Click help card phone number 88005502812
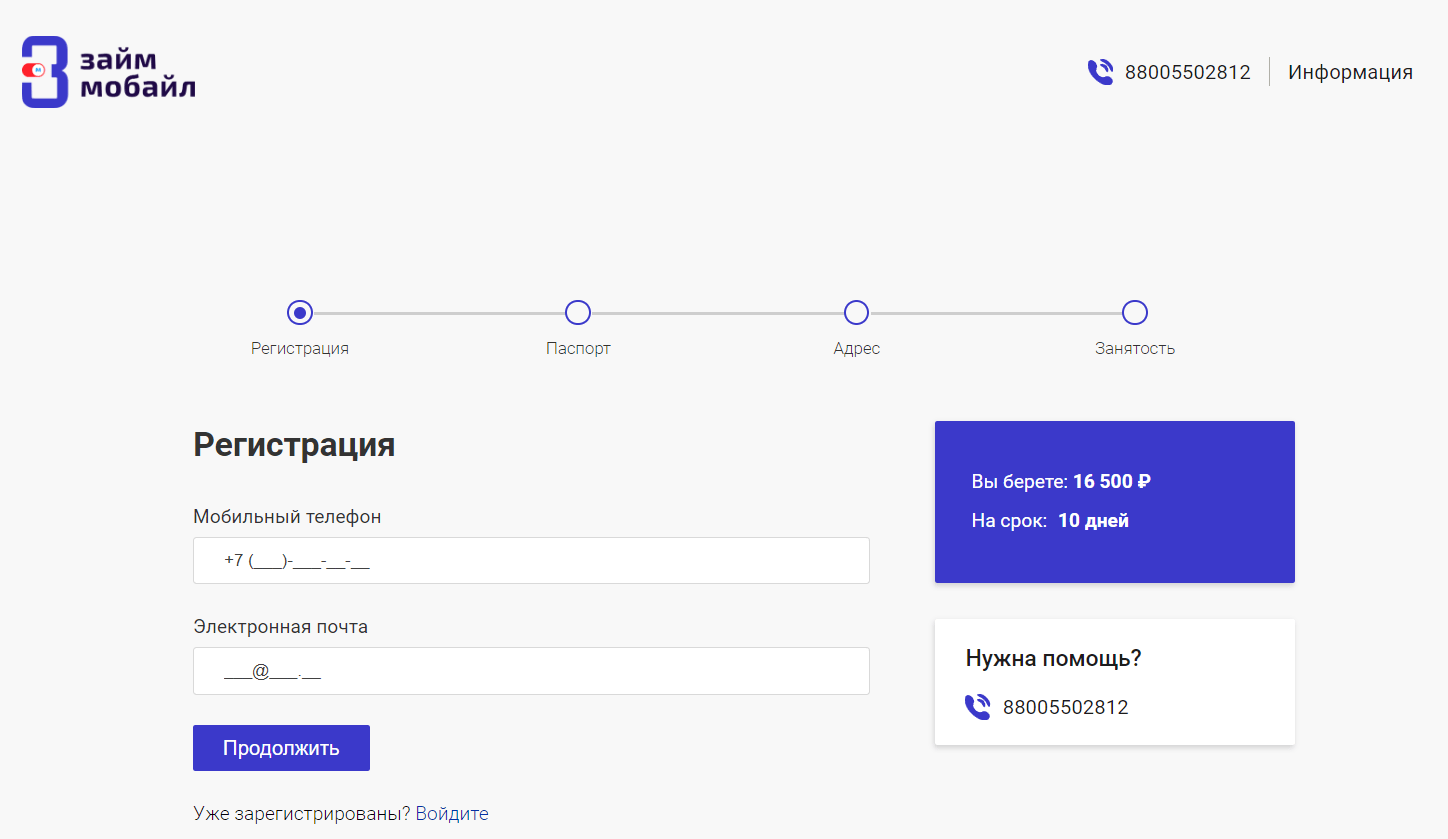Viewport: 1448px width, 839px height. point(1066,708)
